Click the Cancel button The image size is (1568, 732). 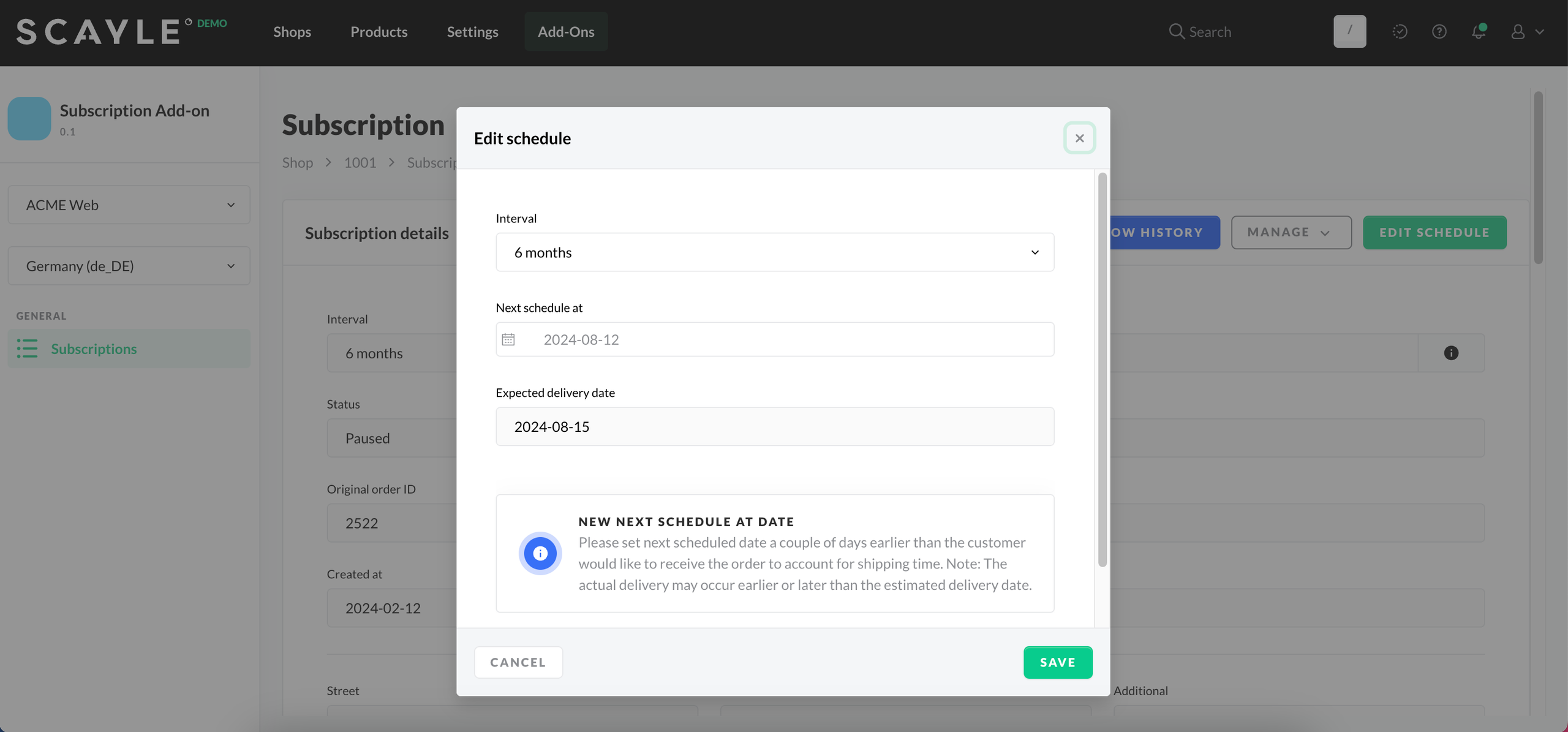(518, 662)
